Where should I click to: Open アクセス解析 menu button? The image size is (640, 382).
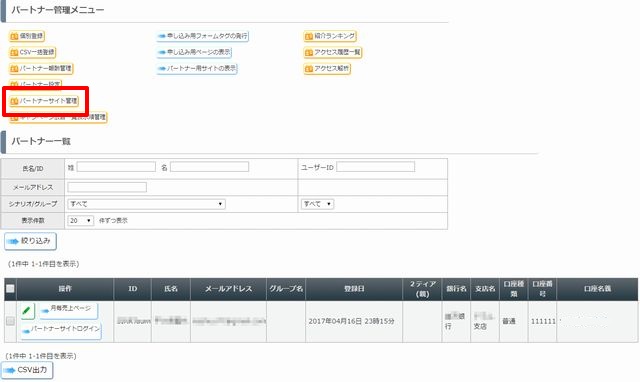(327, 68)
